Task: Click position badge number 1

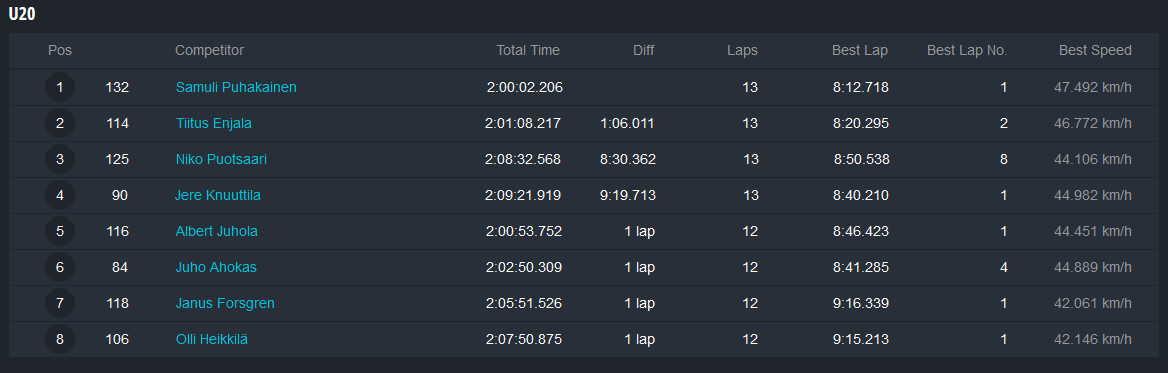Action: [x=60, y=87]
